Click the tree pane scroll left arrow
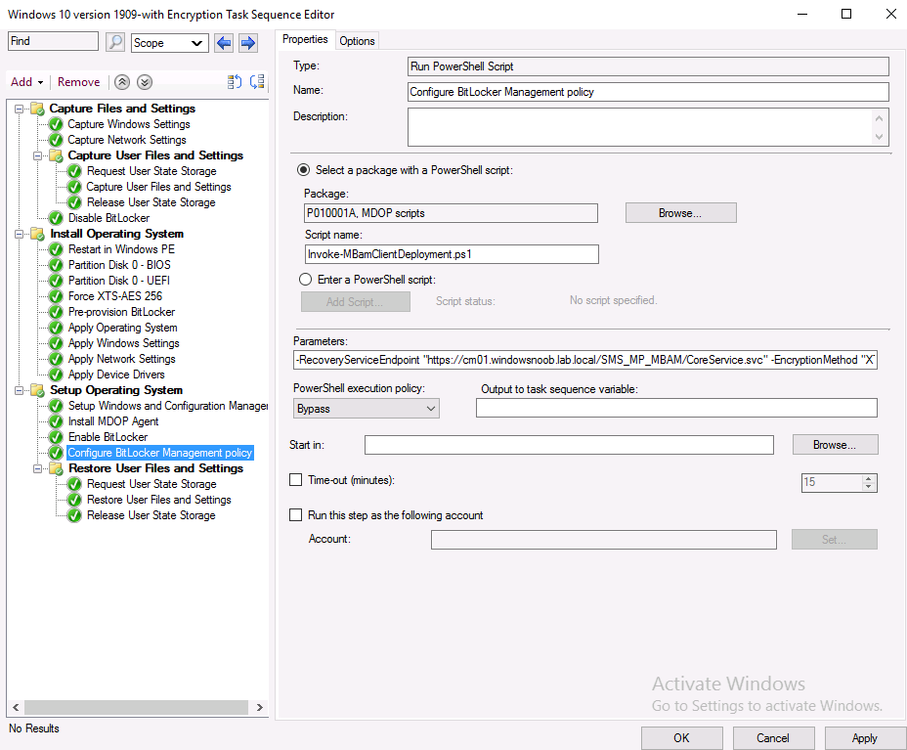This screenshot has width=907, height=750. click(16, 707)
